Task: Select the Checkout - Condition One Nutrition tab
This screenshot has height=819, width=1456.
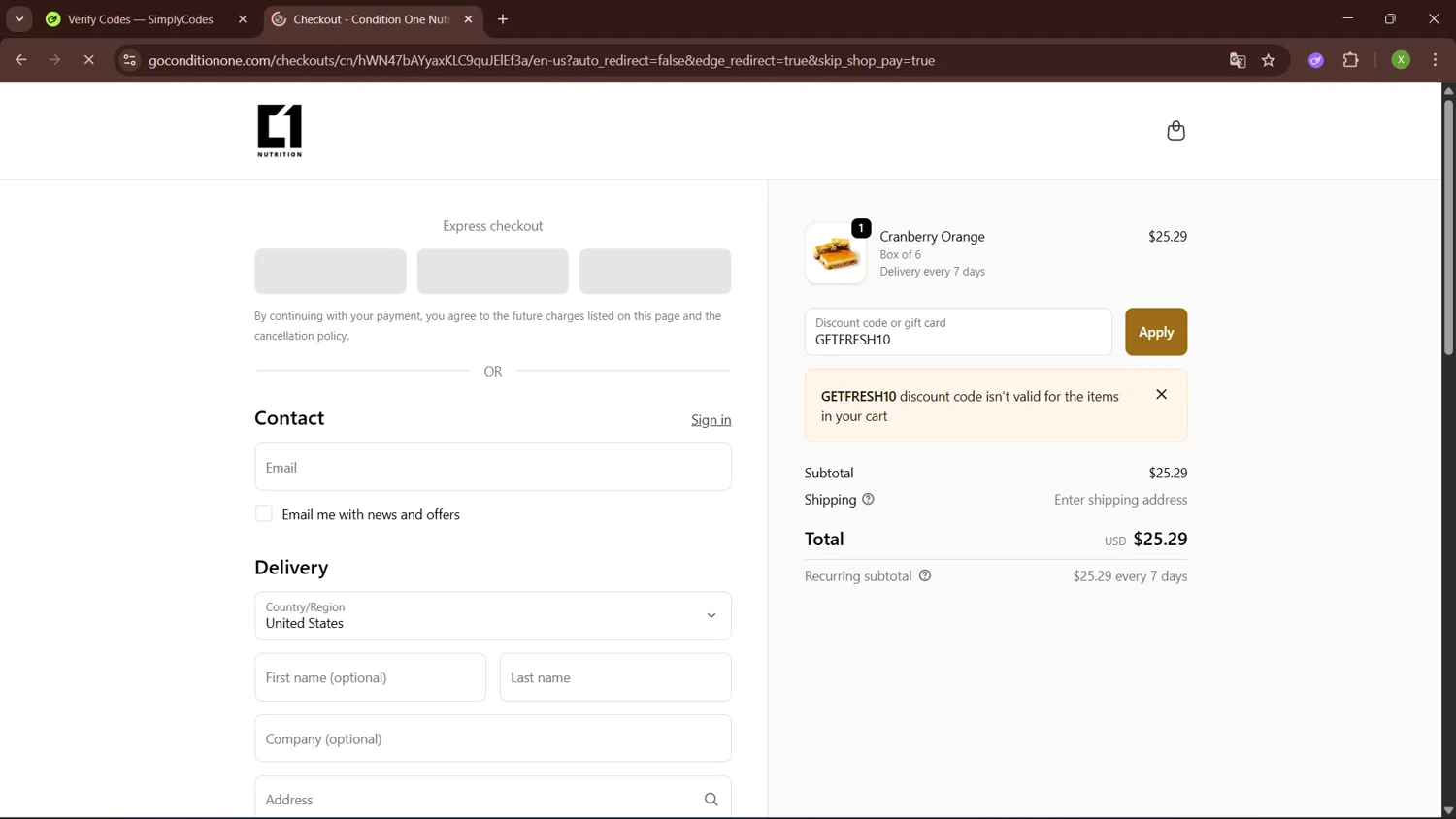Action: click(x=374, y=19)
